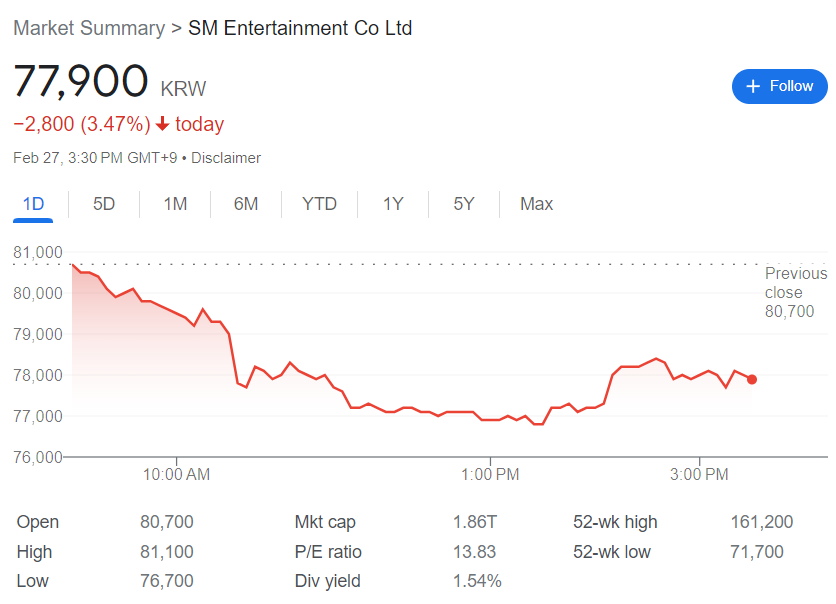Switch to the 5D chart tab
Viewport: 836px width, 604px height.
104,204
